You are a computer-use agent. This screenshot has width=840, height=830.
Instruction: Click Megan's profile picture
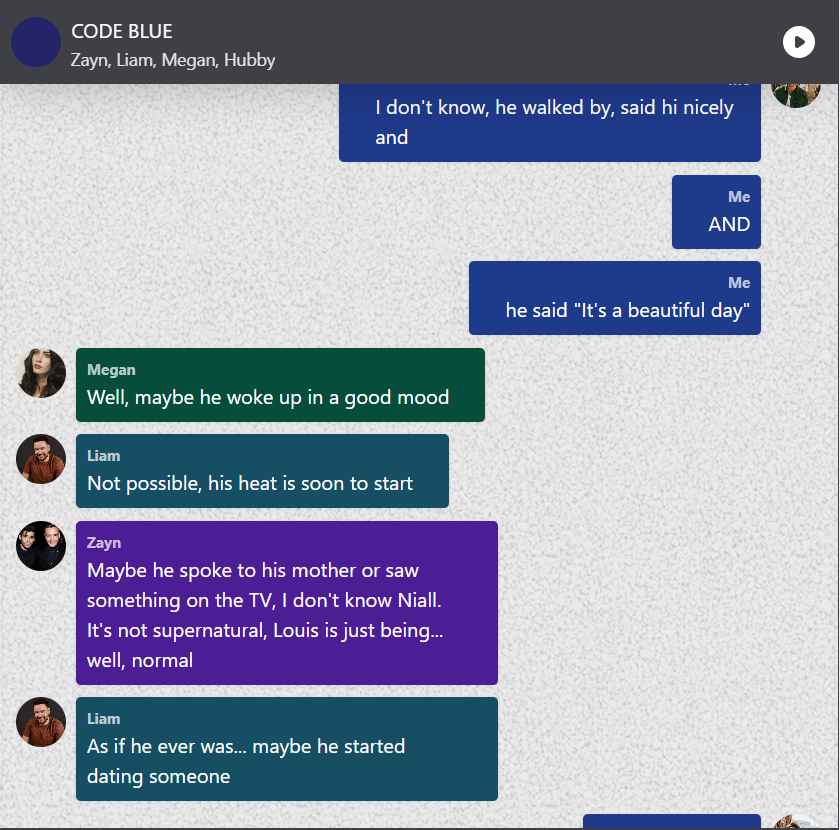(41, 373)
